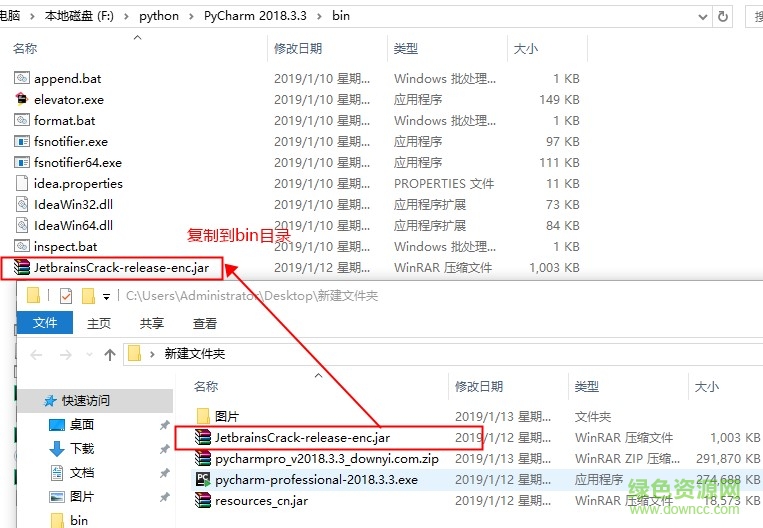Select the IdeaWin32.dll file icon

pyautogui.click(x=22, y=204)
